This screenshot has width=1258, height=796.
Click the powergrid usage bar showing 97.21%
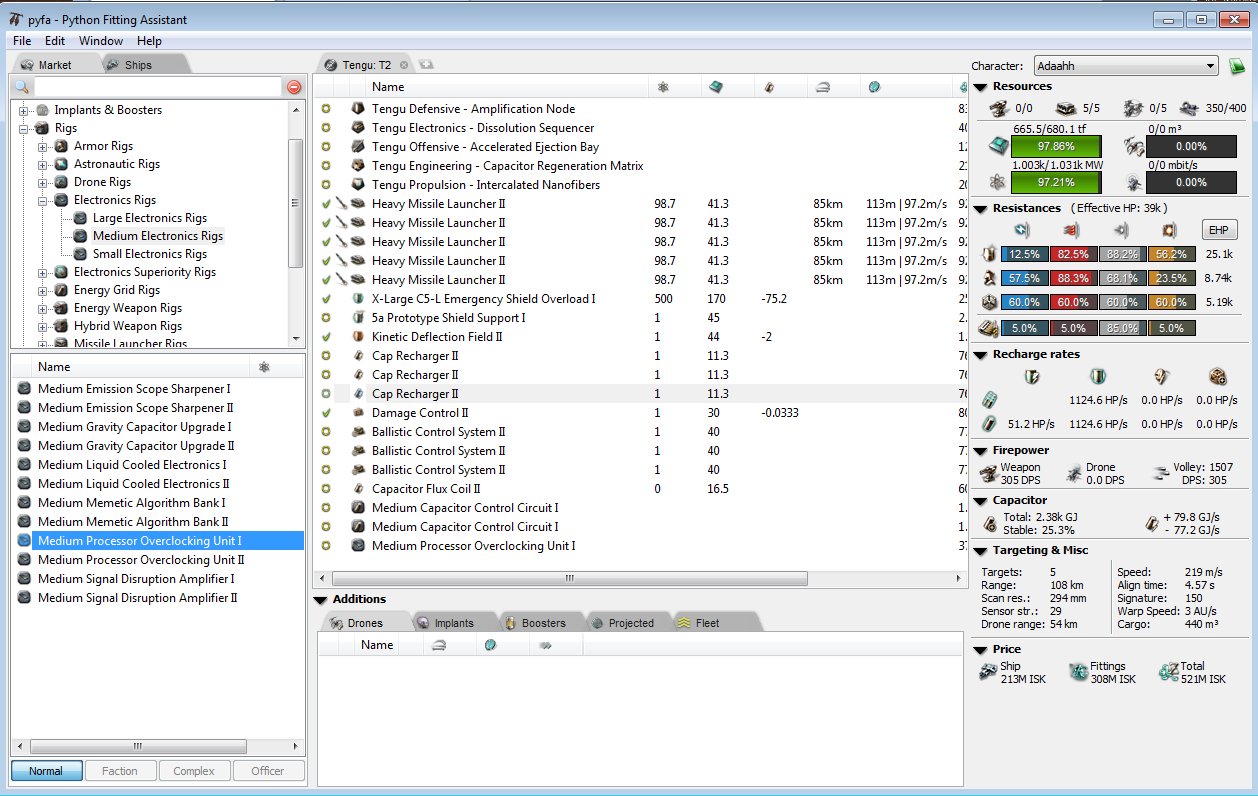click(x=1056, y=183)
